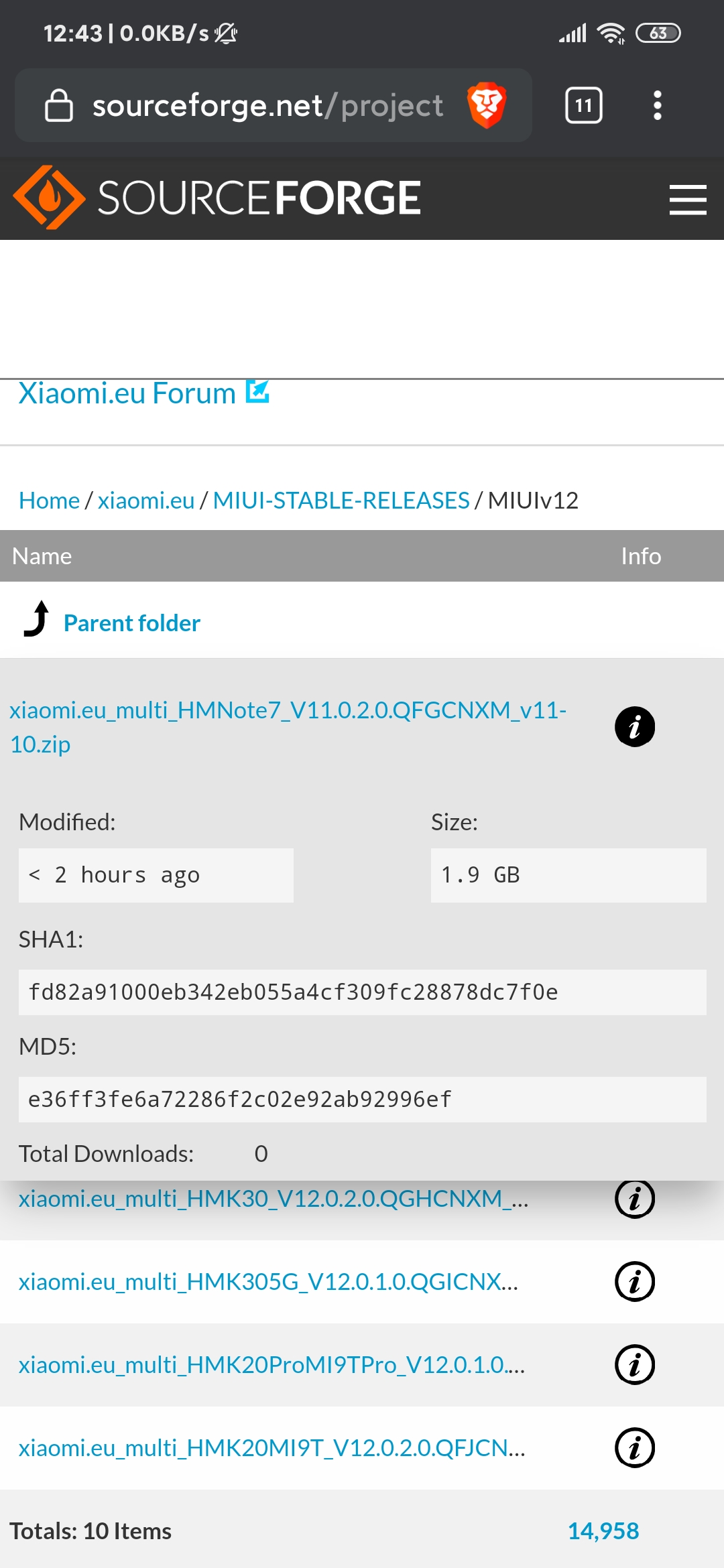Tap the Brave Shields lion icon
The width and height of the screenshot is (724, 1568).
tap(486, 105)
